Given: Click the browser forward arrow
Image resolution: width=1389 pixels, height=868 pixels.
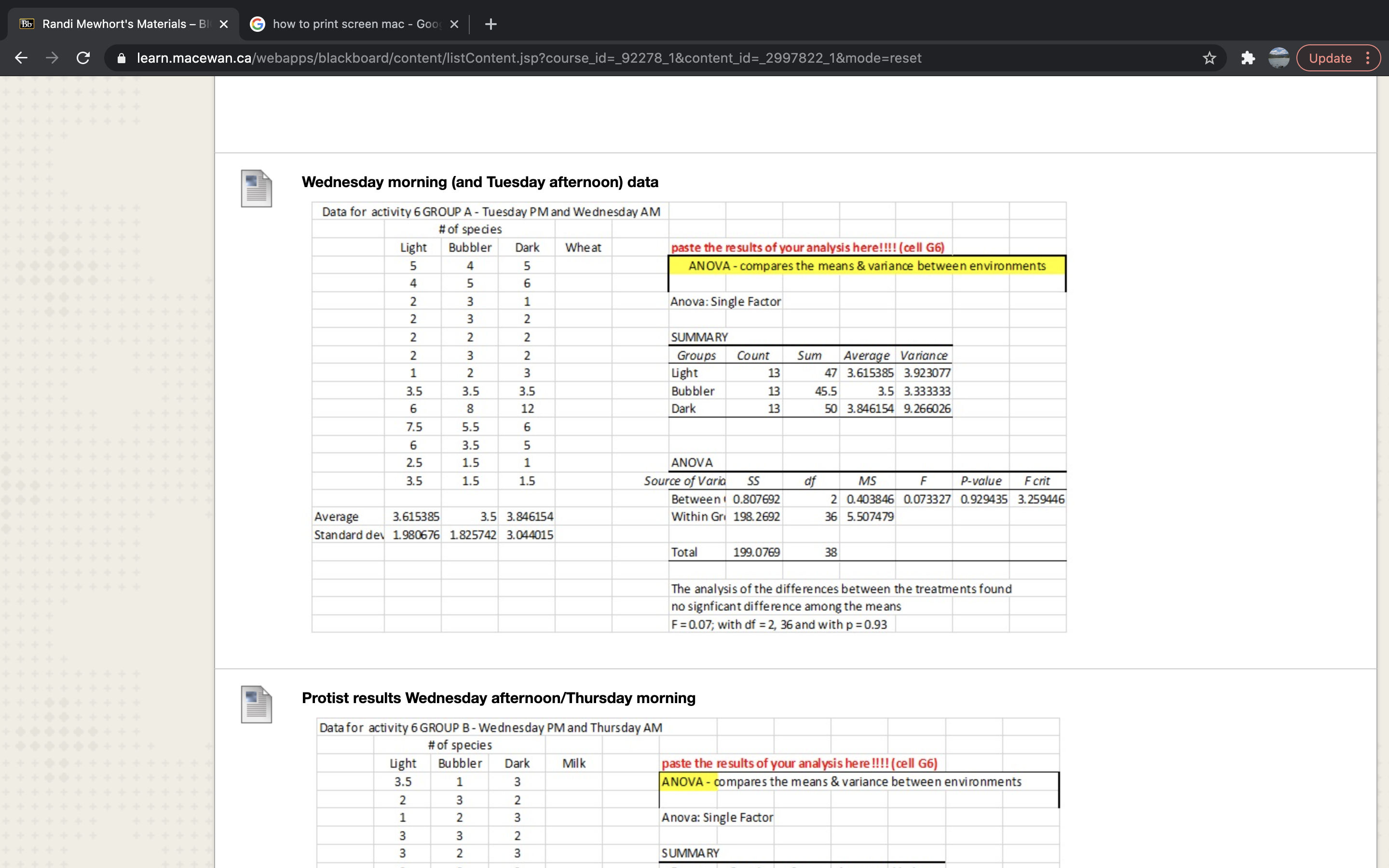Looking at the screenshot, I should coord(52,58).
